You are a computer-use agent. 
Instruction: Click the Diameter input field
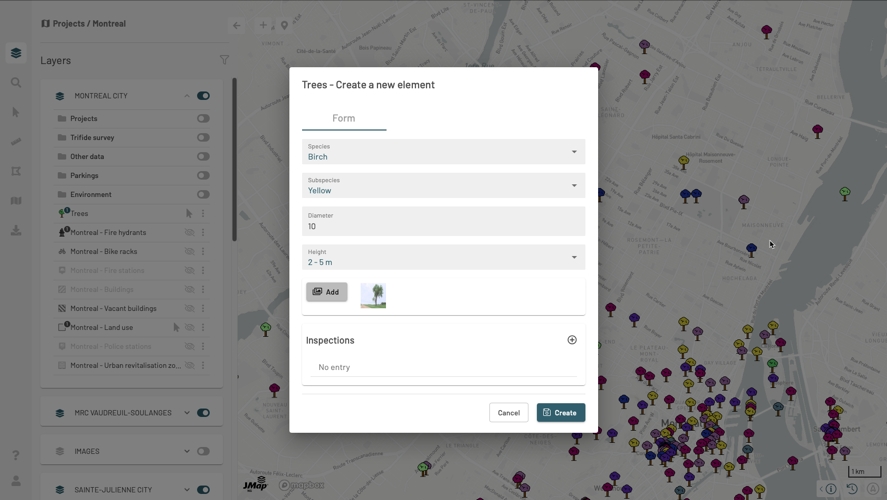click(443, 222)
